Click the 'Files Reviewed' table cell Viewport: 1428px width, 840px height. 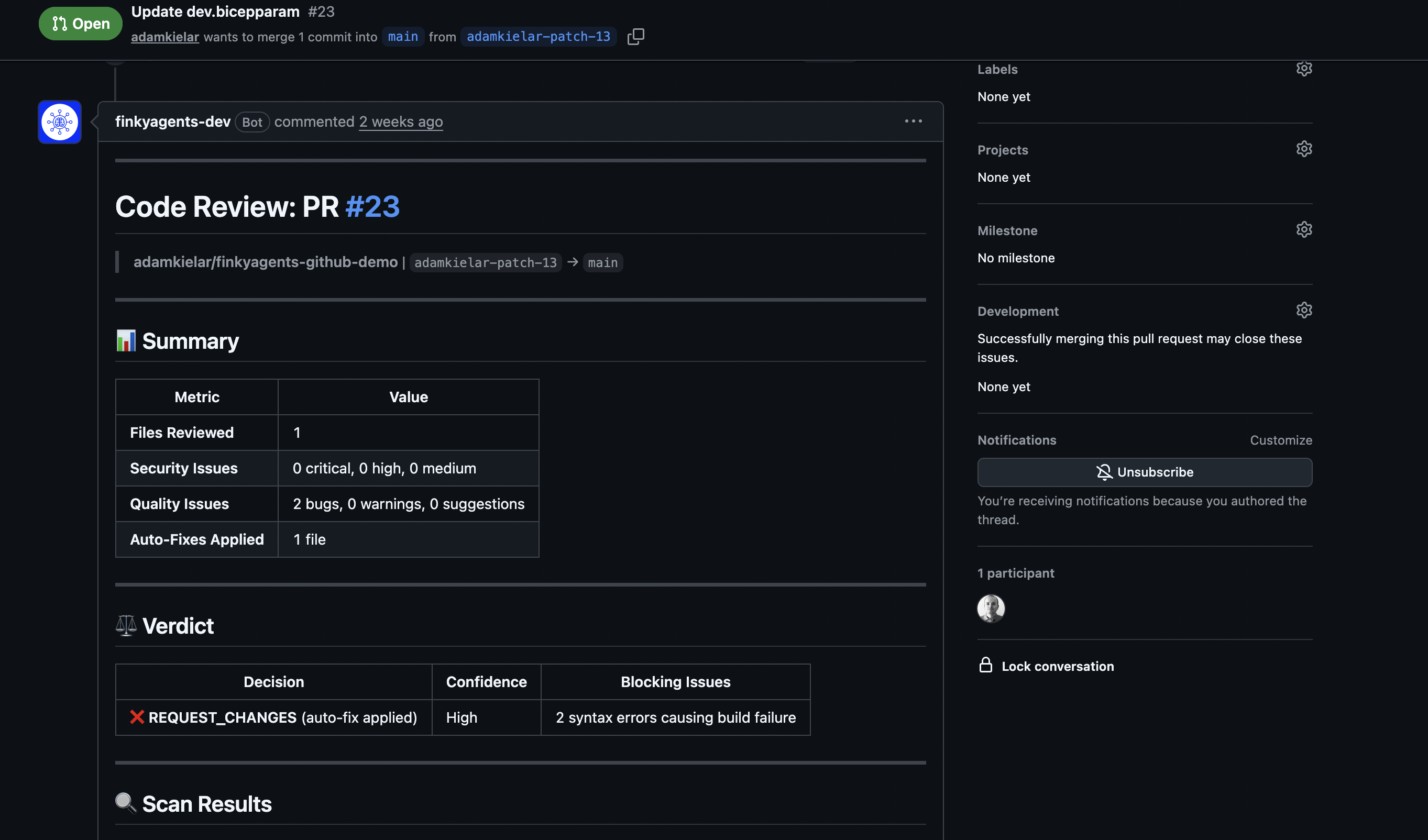coord(196,433)
